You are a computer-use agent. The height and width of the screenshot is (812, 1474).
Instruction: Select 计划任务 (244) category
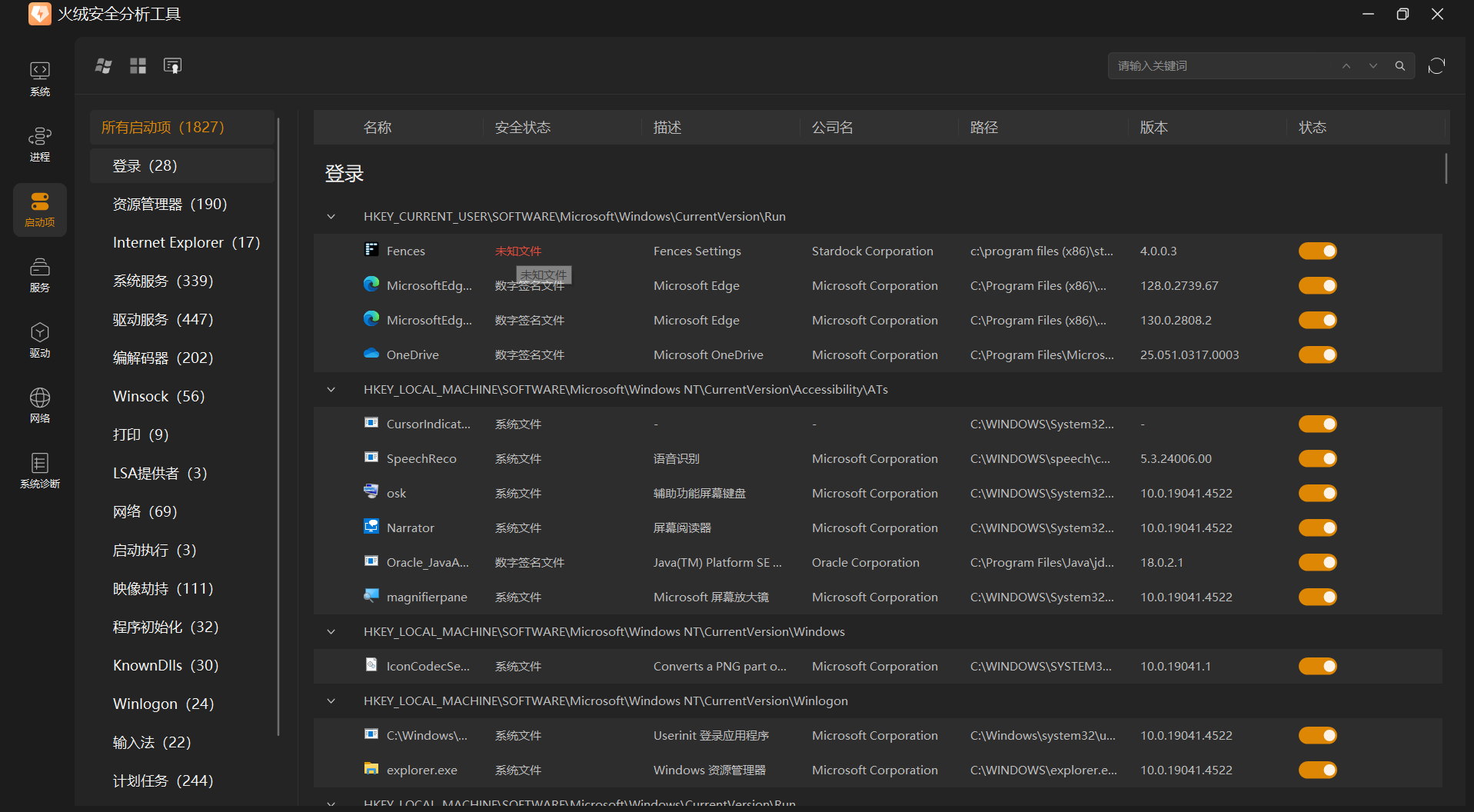coord(163,781)
